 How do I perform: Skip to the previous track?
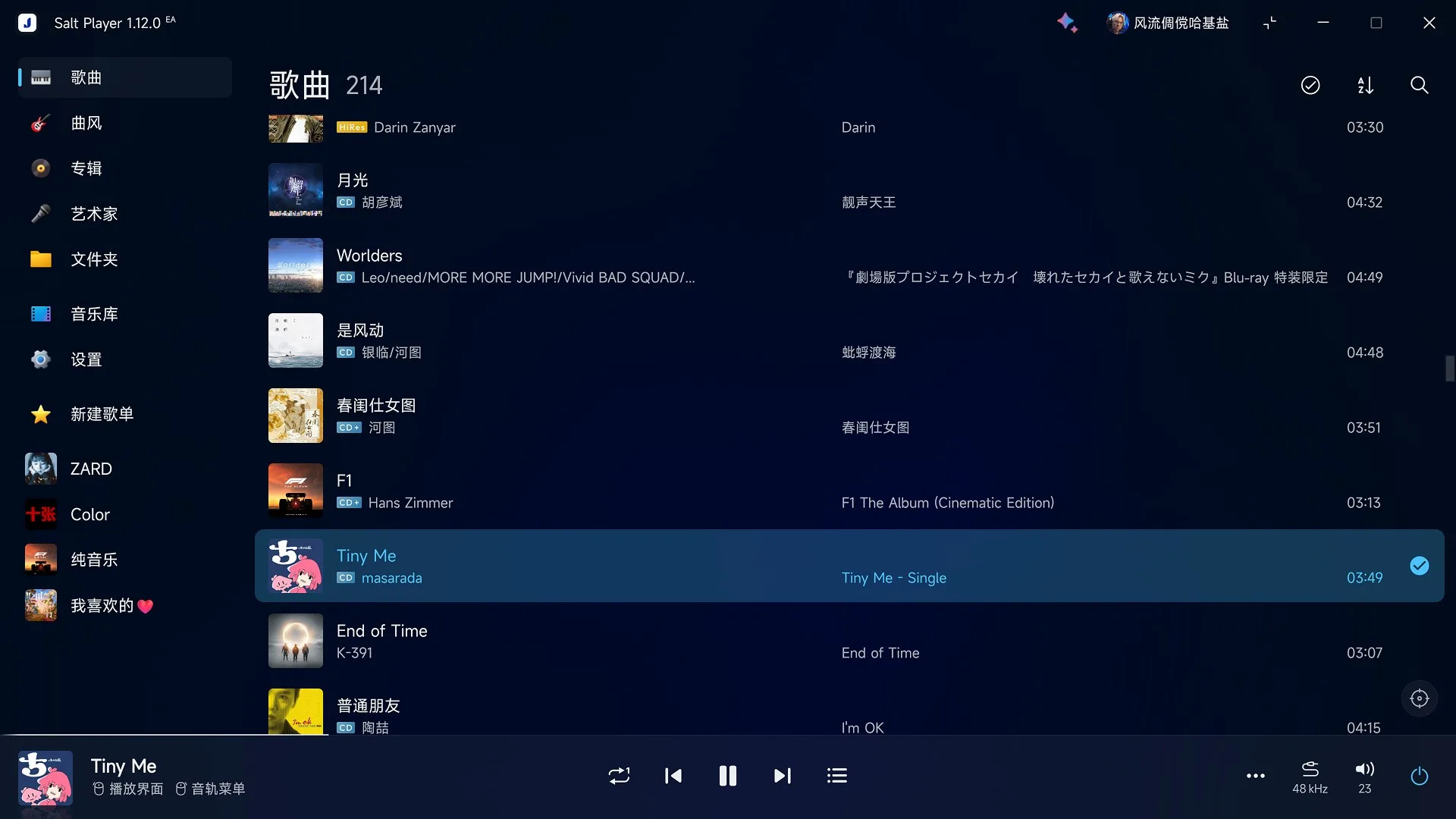(x=673, y=776)
